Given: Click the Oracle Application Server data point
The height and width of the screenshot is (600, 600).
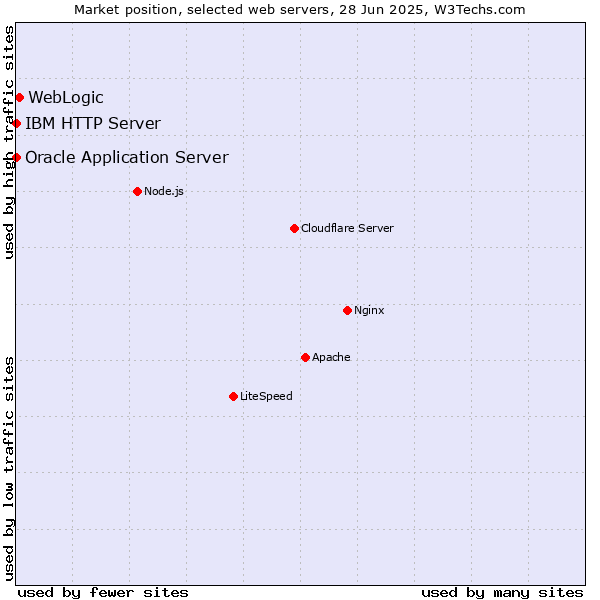Looking at the screenshot, I should 16,157.
